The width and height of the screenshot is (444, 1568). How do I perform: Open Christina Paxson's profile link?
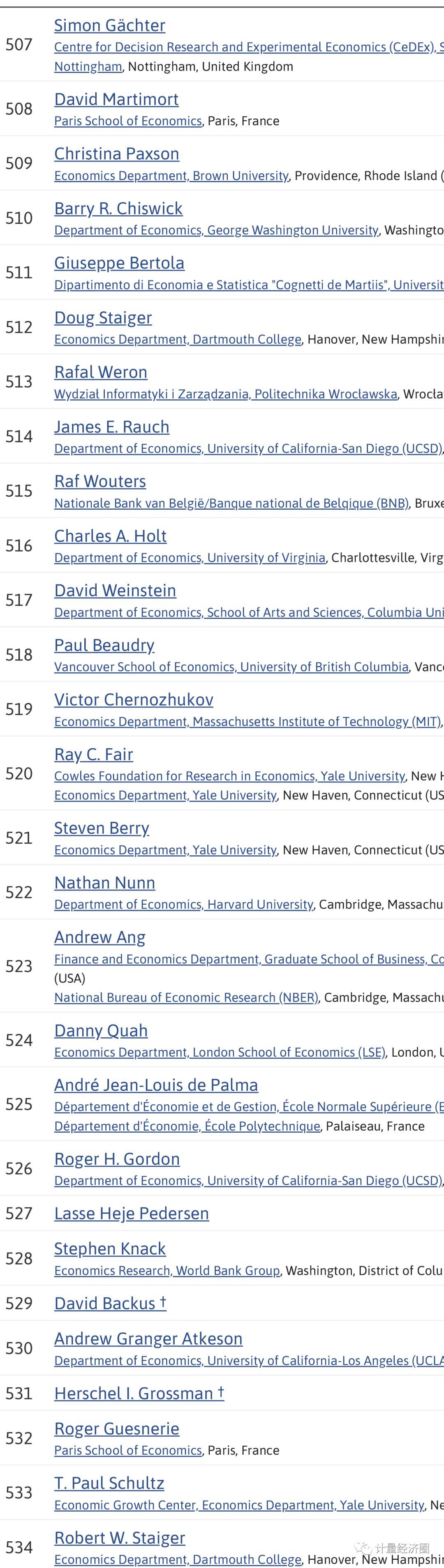coord(116,154)
